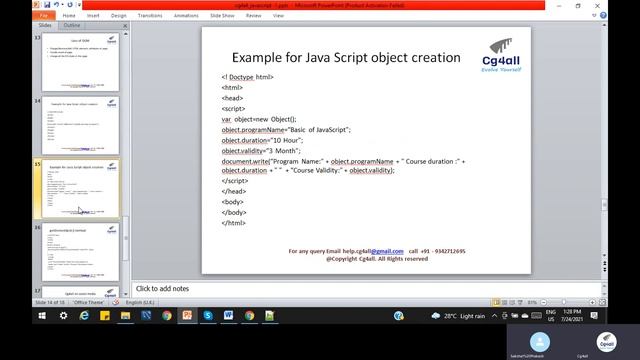The width and height of the screenshot is (640, 360).
Task: Undo the last action
Action: pyautogui.click(x=56, y=5)
